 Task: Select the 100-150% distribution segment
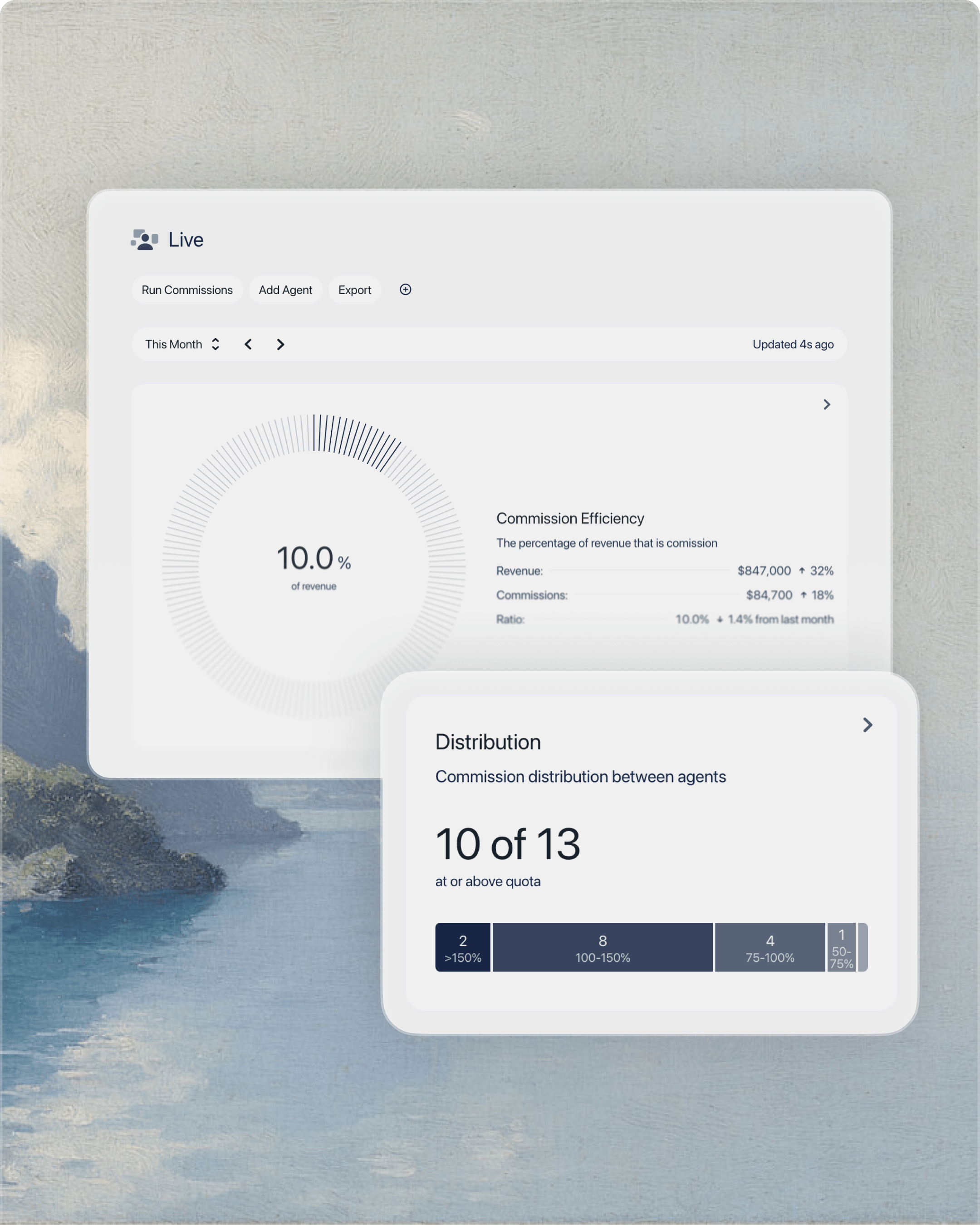point(602,948)
